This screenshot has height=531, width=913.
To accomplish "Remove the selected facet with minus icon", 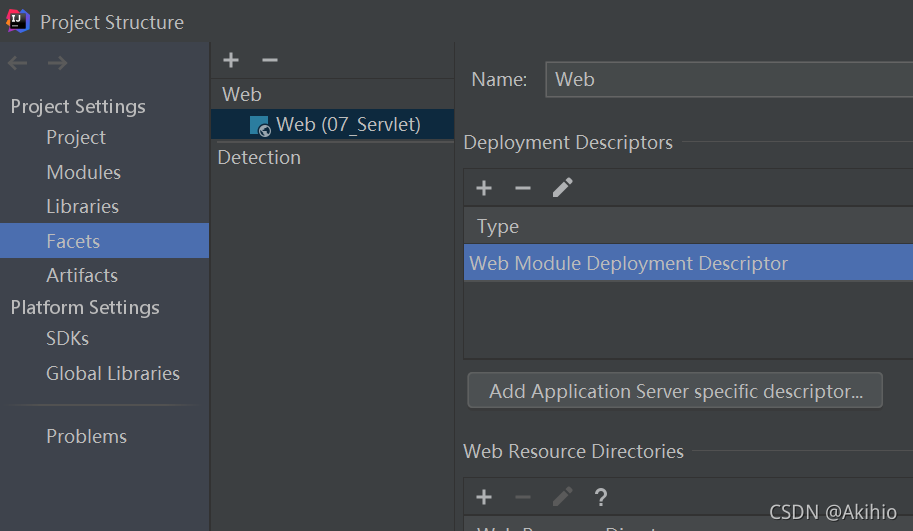I will pos(269,60).
